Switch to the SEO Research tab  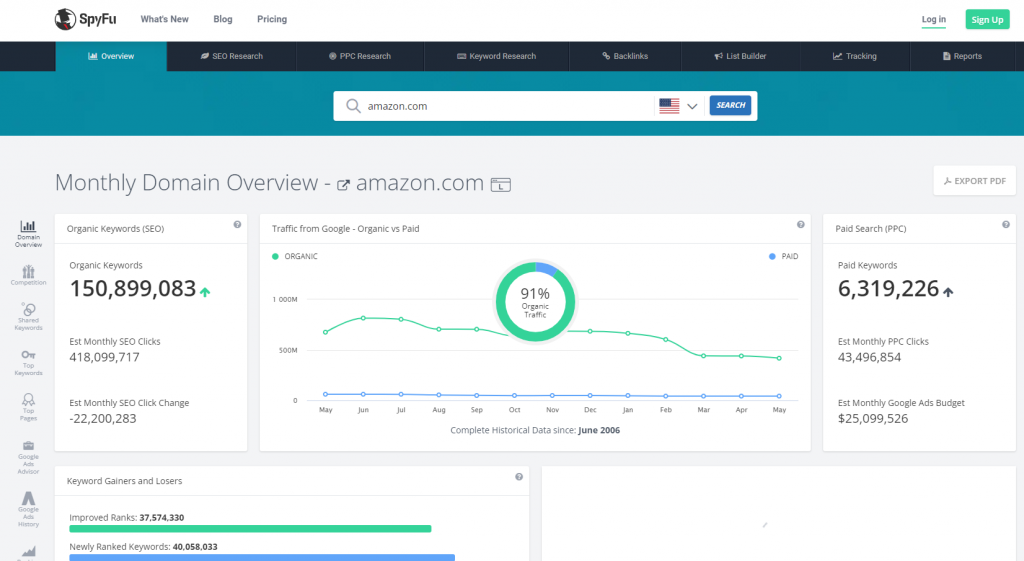pyautogui.click(x=231, y=56)
